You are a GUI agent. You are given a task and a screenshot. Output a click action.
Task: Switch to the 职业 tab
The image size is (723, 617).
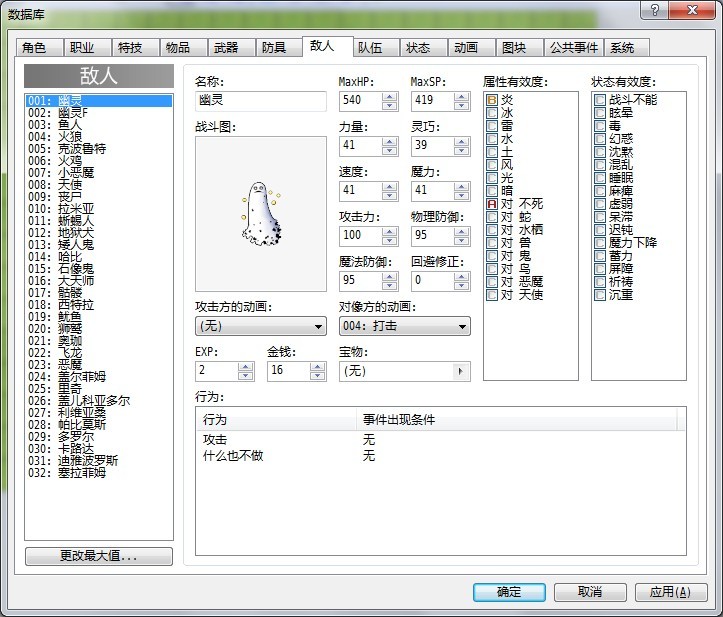(x=87, y=47)
